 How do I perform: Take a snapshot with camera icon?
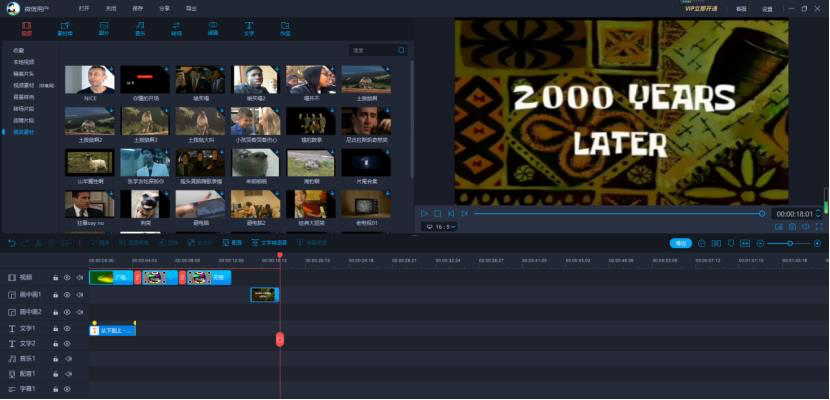coord(792,226)
